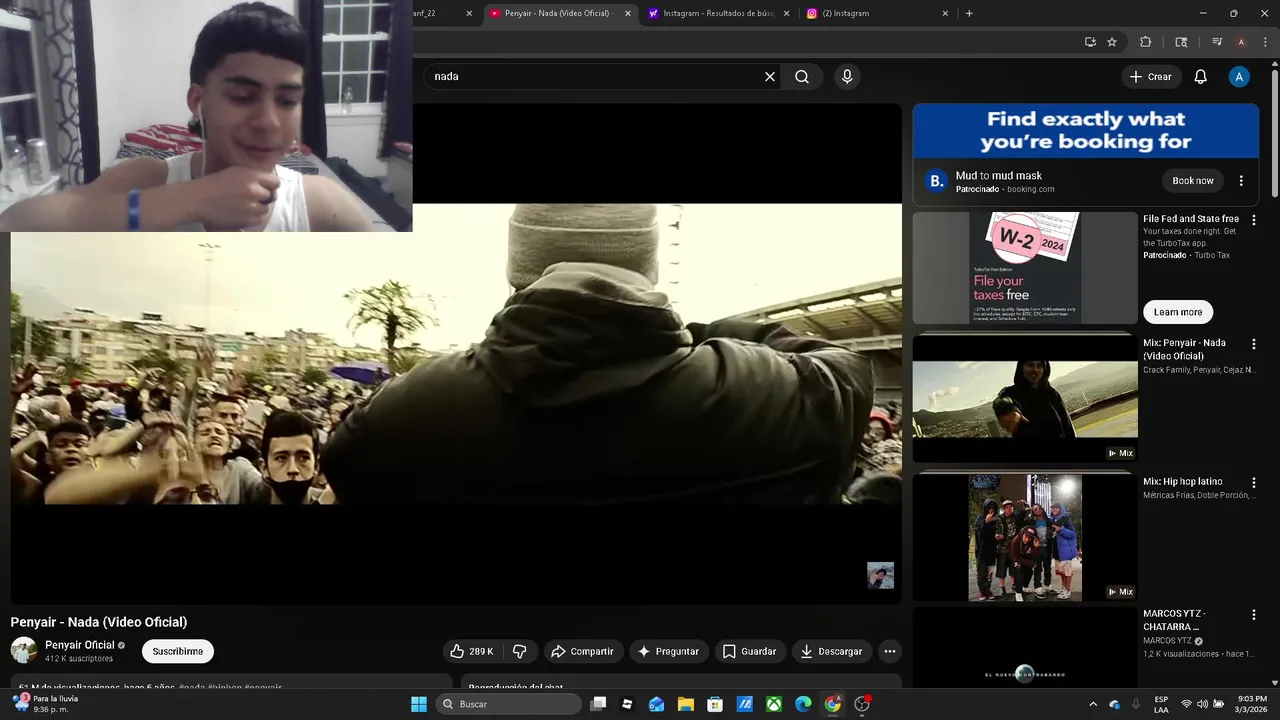The height and width of the screenshot is (720, 1280).
Task: Launch Xbox app from the taskbar
Action: tap(774, 704)
